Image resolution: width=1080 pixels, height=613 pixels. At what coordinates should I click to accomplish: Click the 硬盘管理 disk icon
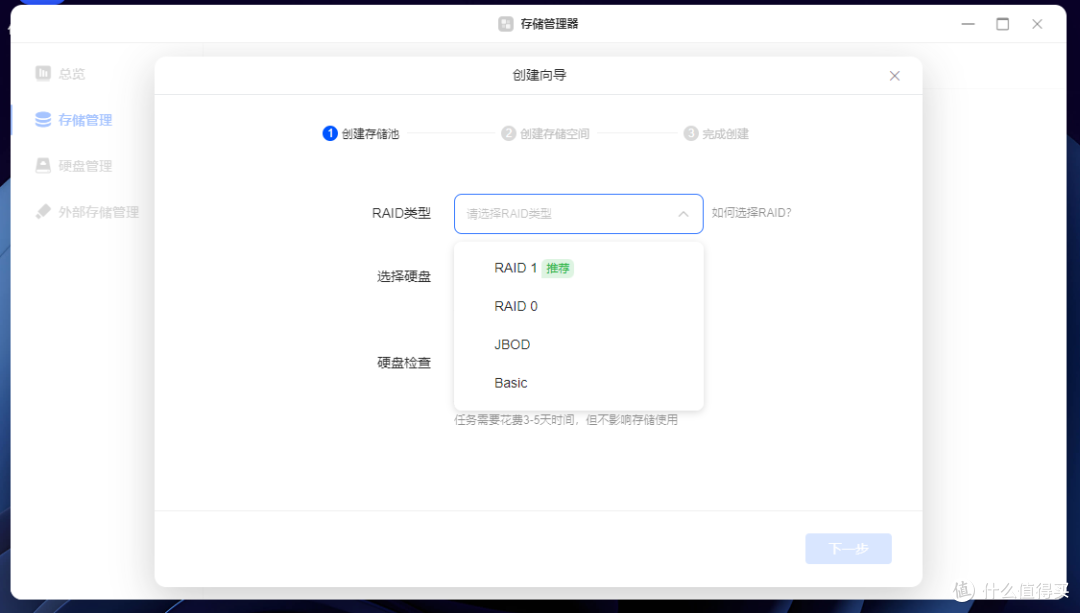43,166
